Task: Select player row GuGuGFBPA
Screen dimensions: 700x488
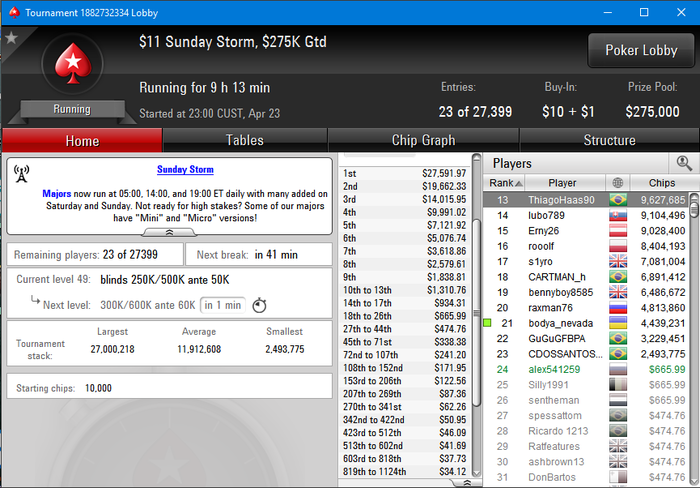Action: [x=587, y=339]
